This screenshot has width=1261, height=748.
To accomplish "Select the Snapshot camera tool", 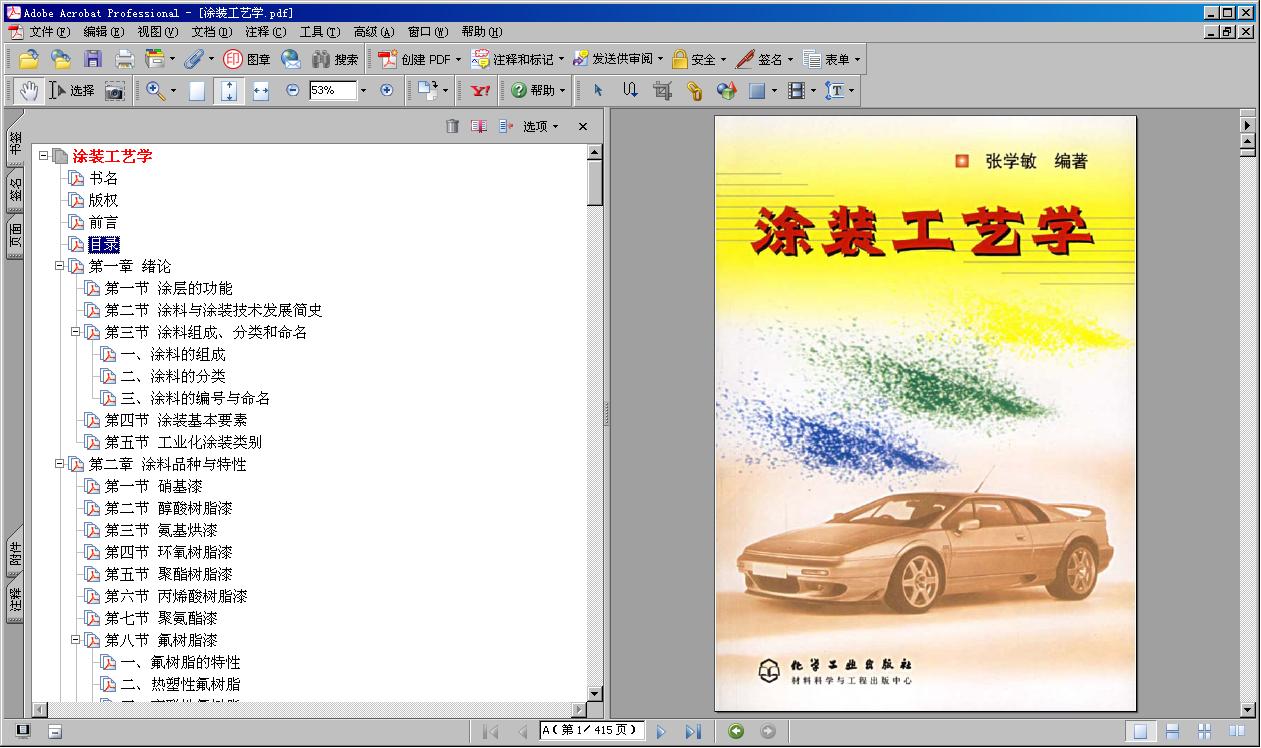I will (115, 90).
